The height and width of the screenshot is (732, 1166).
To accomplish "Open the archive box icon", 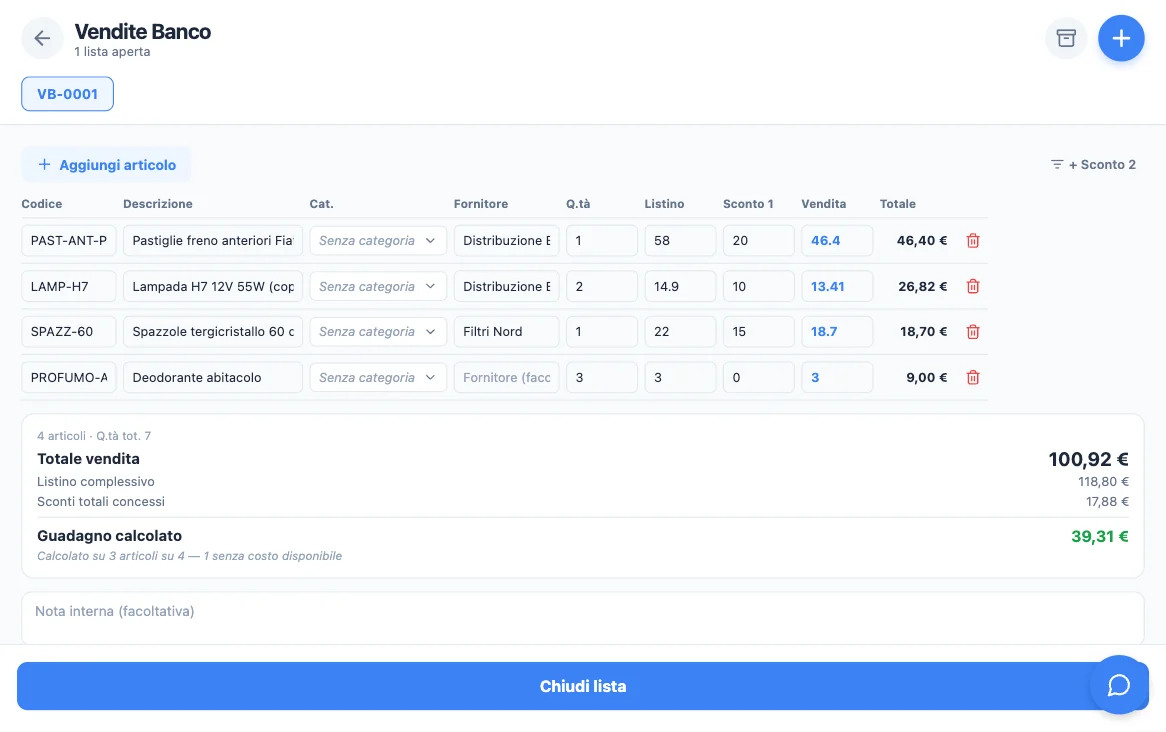I will click(1066, 38).
